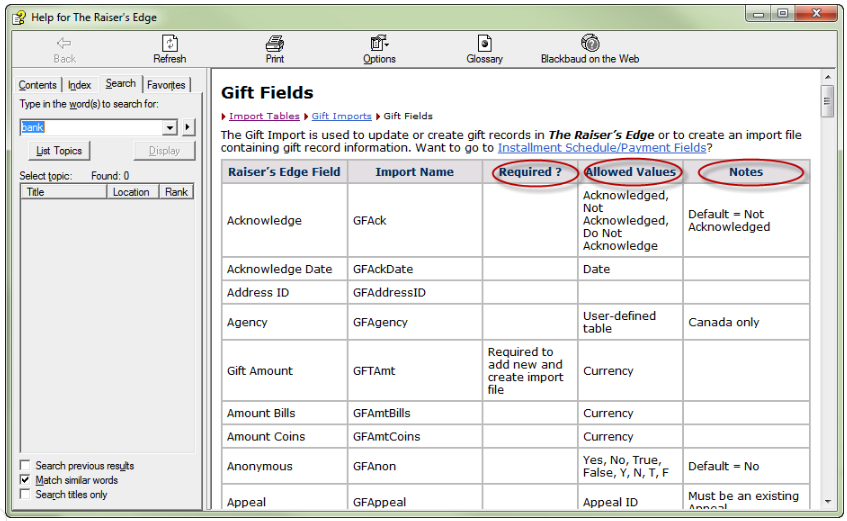Click the vertical scrollbar thumb
The height and width of the screenshot is (521, 847).
coord(828,101)
